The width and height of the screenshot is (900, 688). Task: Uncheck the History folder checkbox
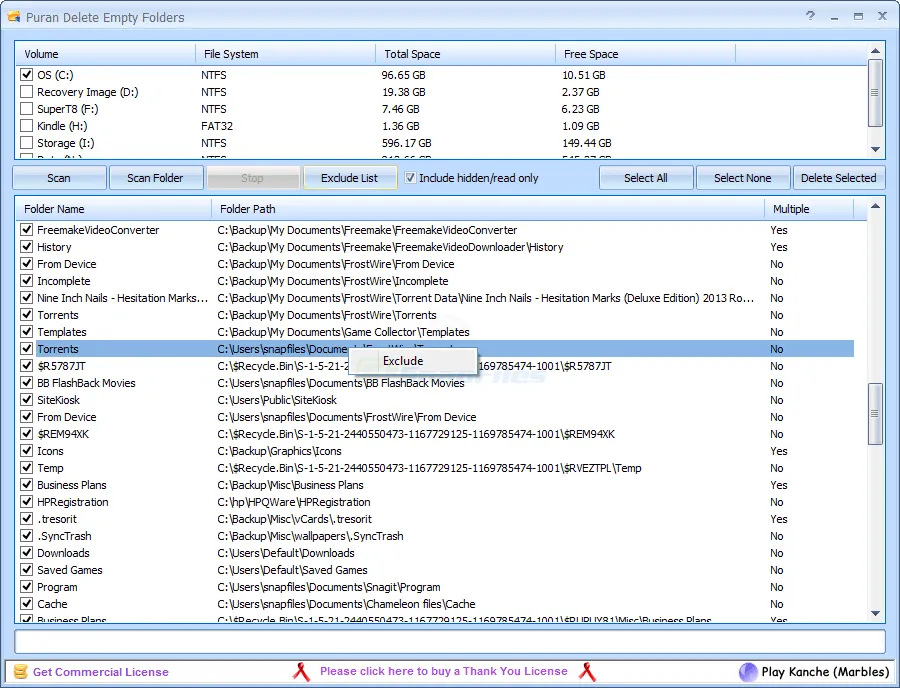coord(26,247)
